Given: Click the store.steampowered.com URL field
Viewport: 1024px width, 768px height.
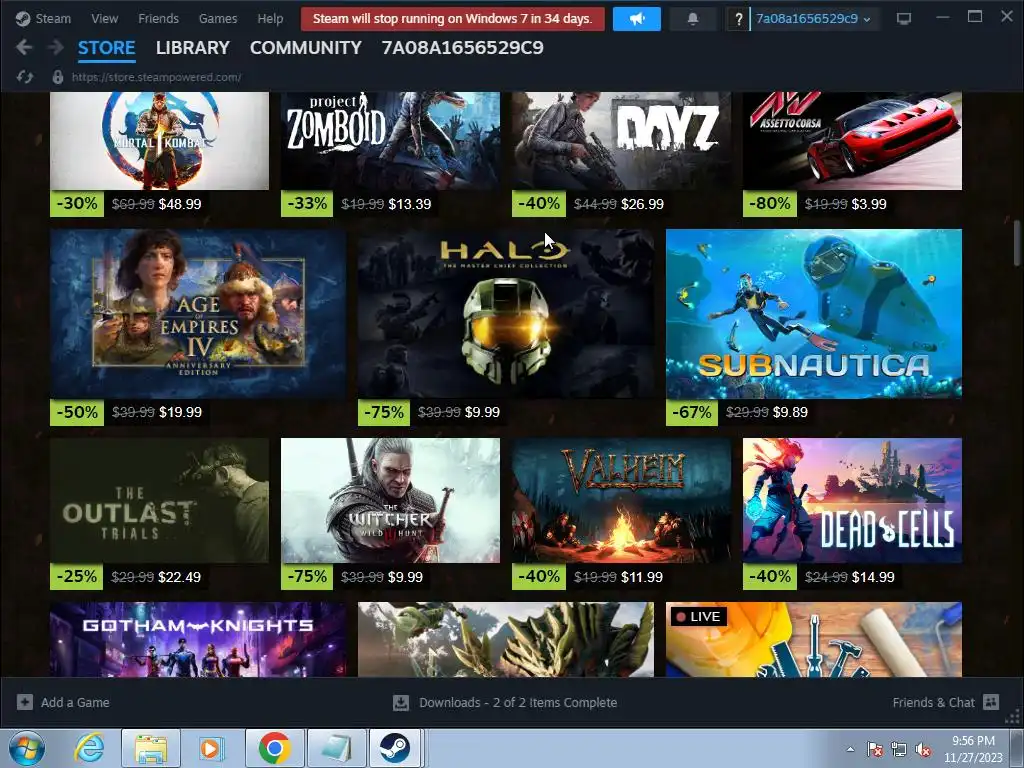Looking at the screenshot, I should click(x=157, y=77).
